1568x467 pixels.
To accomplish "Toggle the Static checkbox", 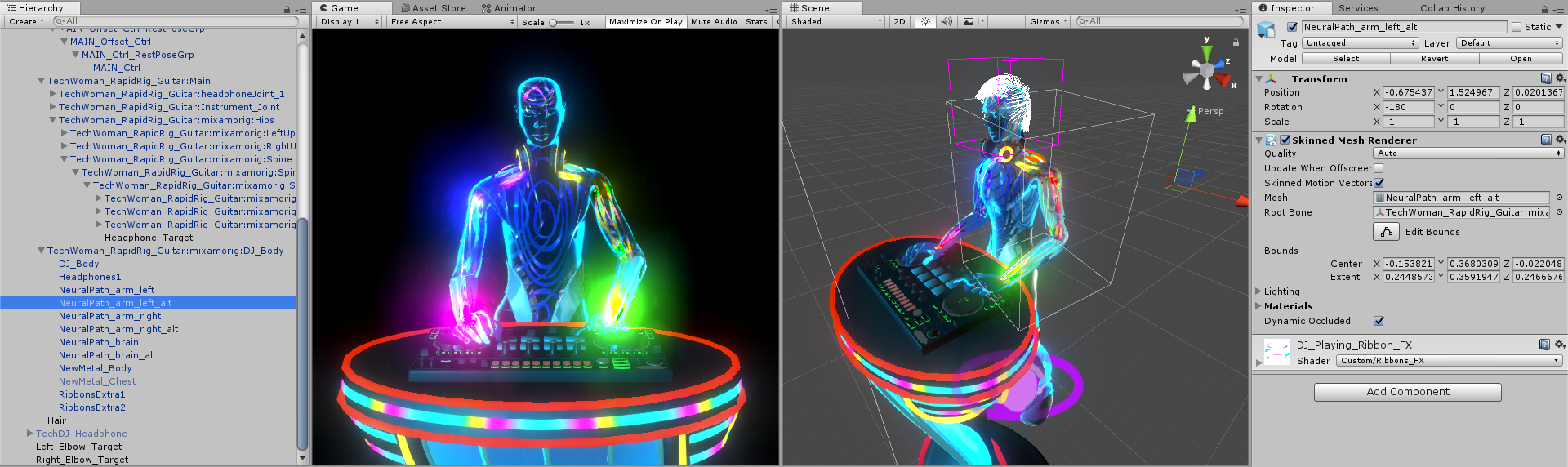I will (x=1517, y=27).
